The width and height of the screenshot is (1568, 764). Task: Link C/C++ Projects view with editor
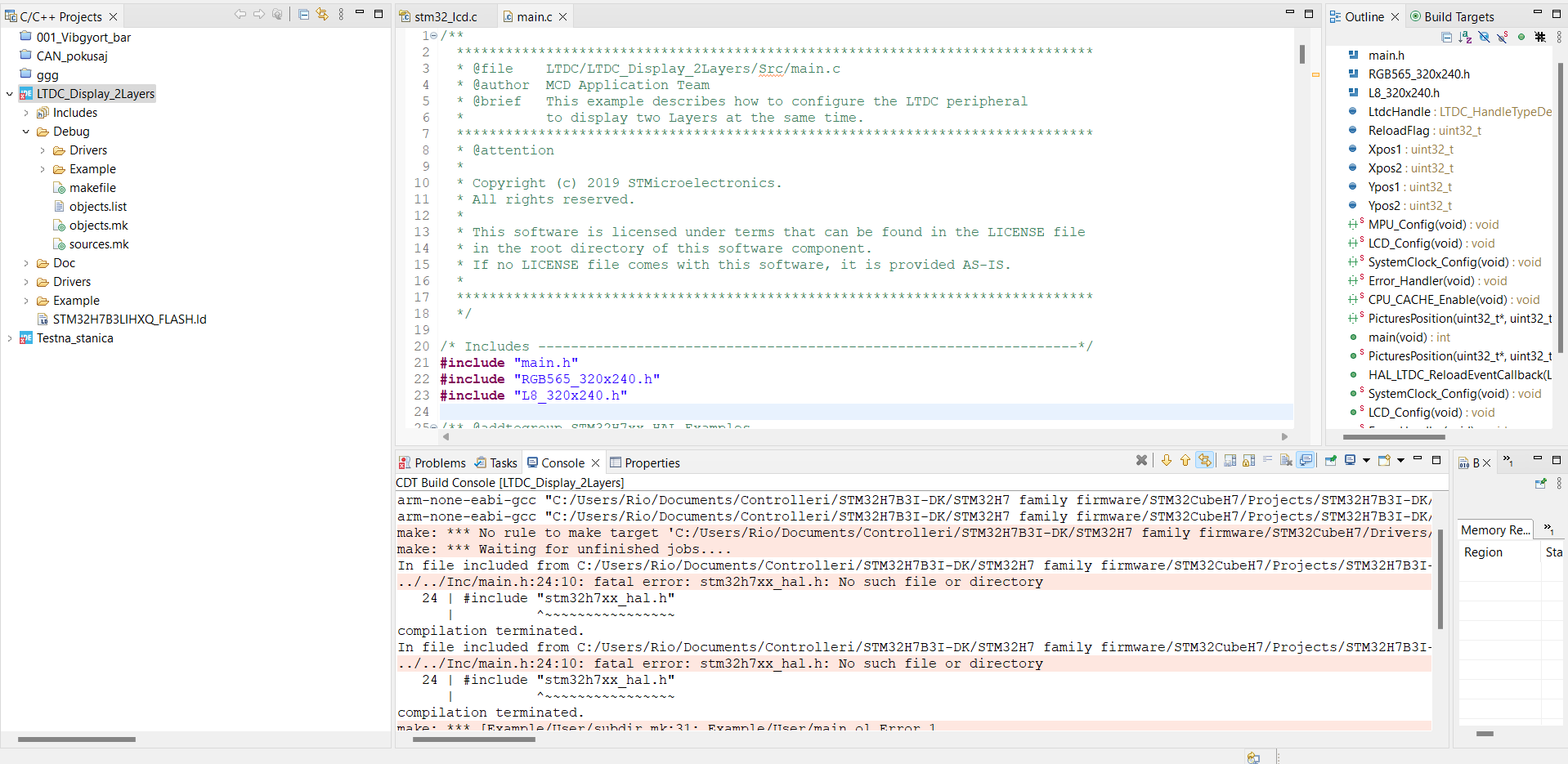click(321, 14)
